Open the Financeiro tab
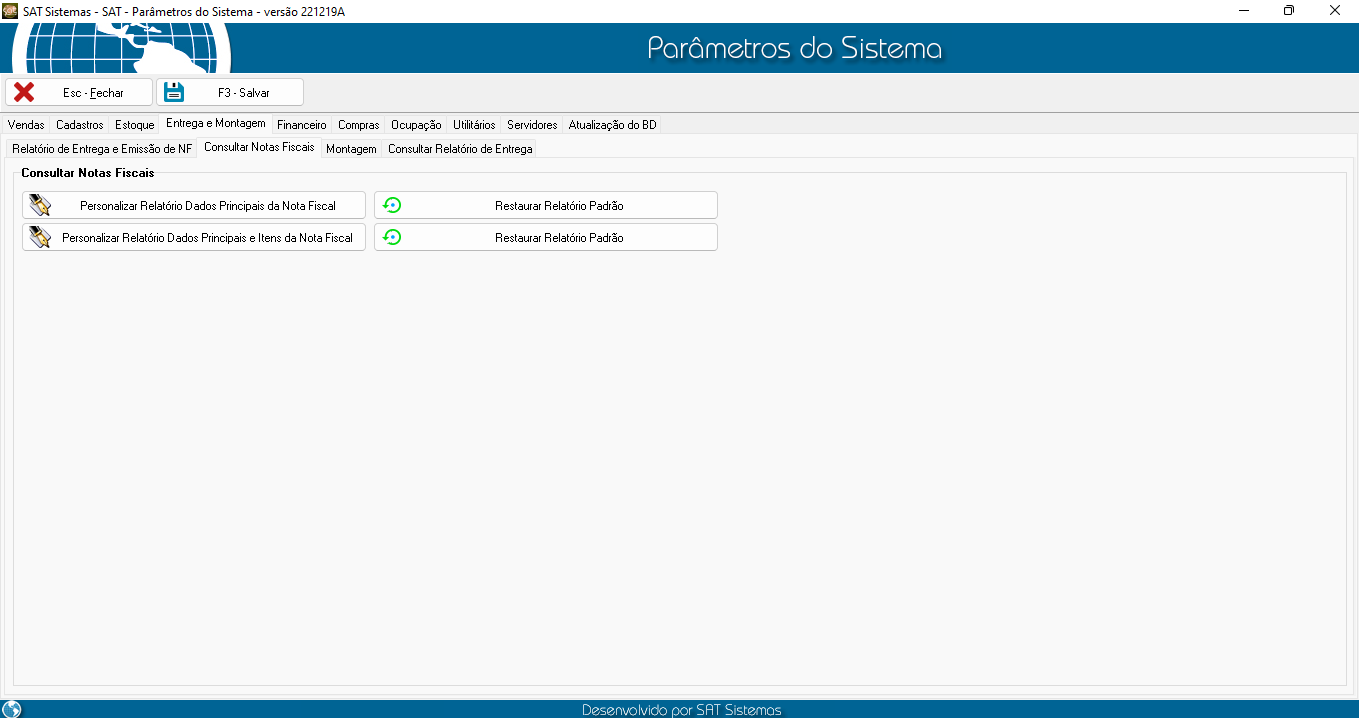Image resolution: width=1359 pixels, height=718 pixels. tap(301, 125)
